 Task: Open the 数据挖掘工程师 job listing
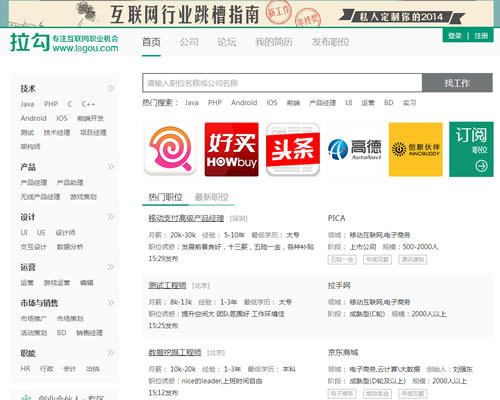pyautogui.click(x=175, y=352)
